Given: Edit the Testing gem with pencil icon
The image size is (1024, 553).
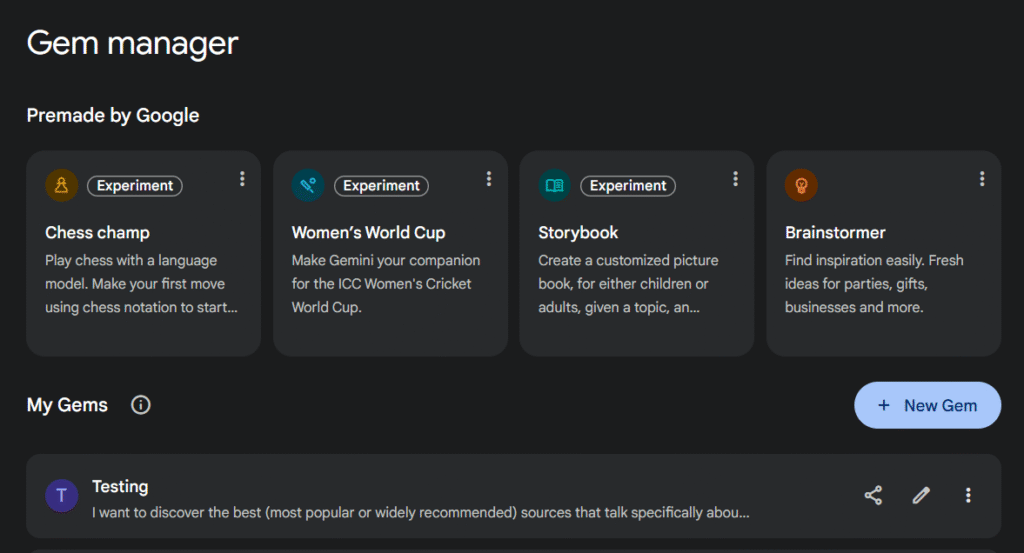Looking at the screenshot, I should 921,495.
